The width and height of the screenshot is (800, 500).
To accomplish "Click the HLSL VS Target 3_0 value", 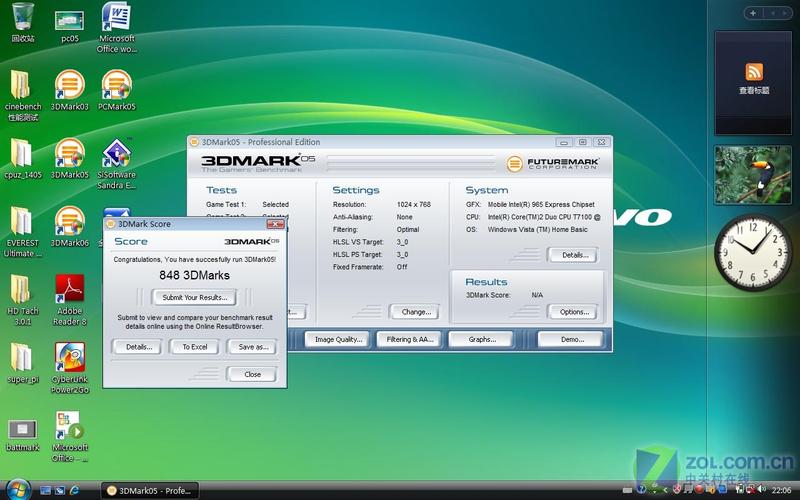I will [403, 242].
